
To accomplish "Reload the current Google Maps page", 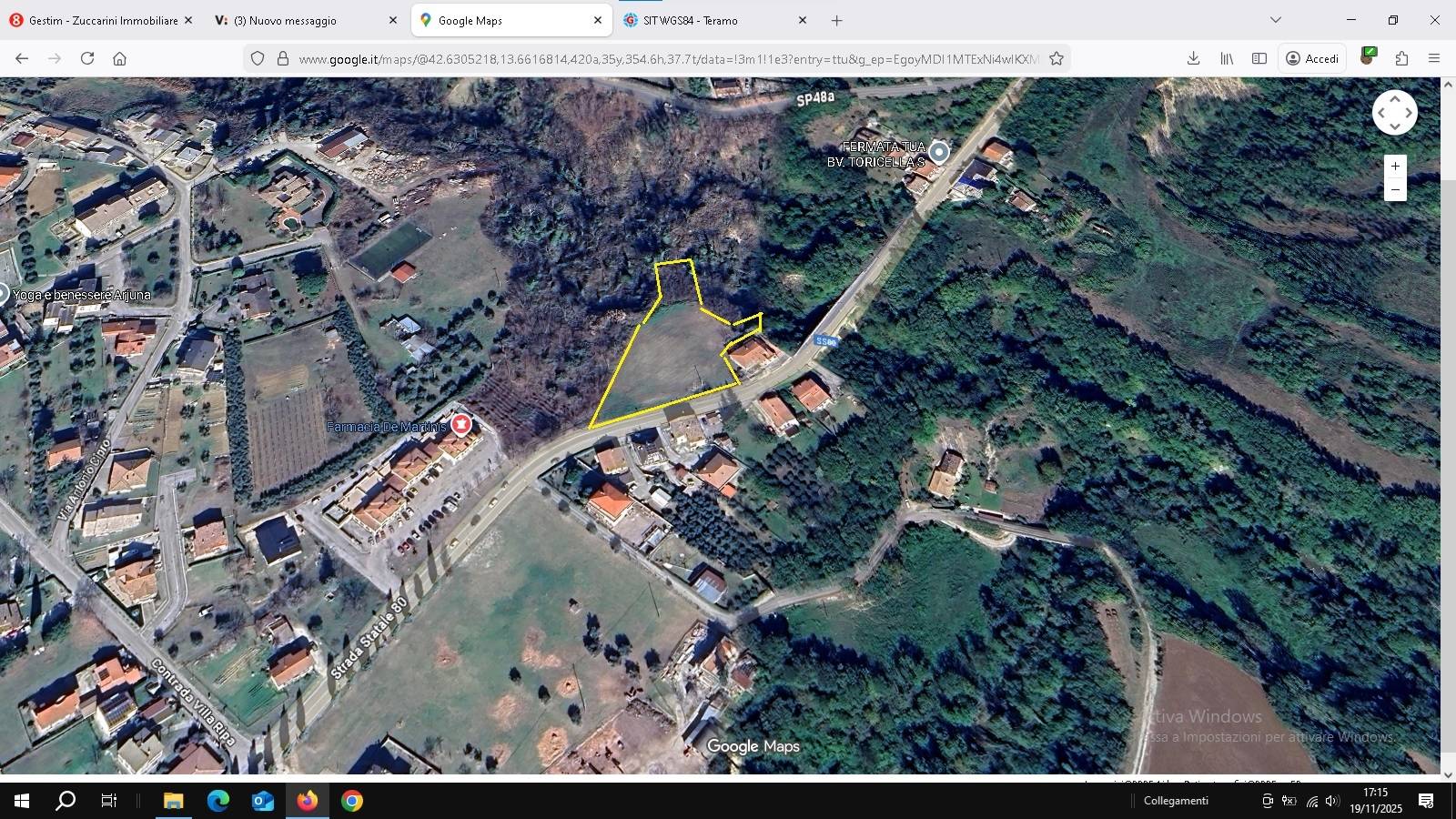I will 86,57.
